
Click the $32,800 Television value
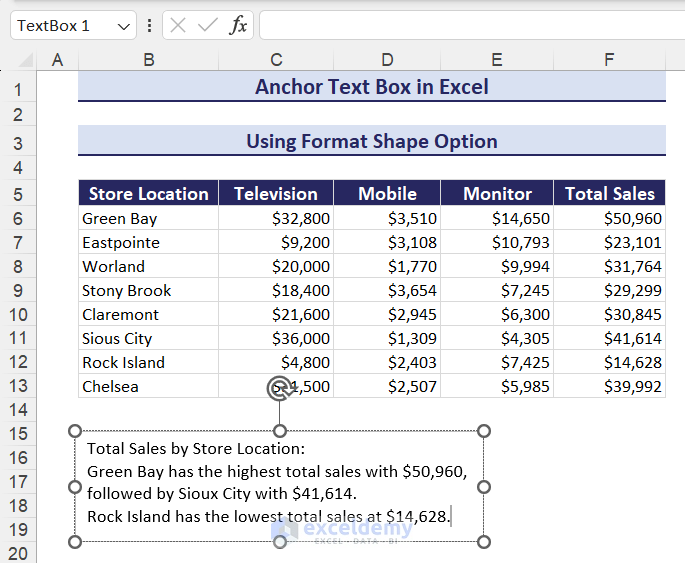point(276,218)
